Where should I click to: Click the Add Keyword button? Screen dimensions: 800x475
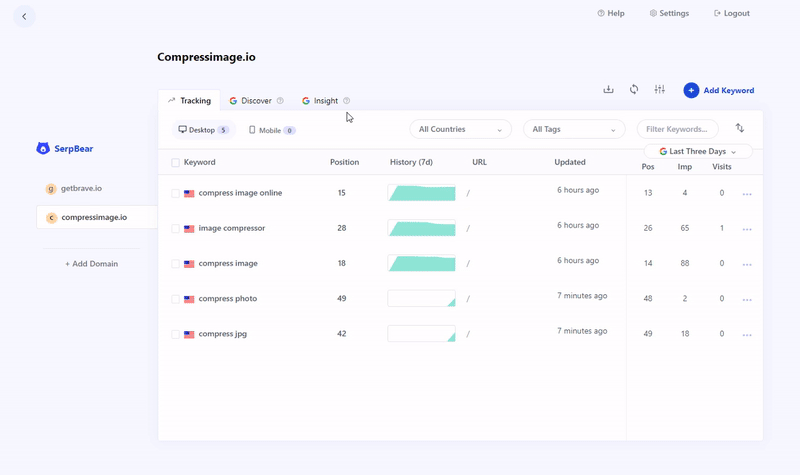pyautogui.click(x=719, y=90)
